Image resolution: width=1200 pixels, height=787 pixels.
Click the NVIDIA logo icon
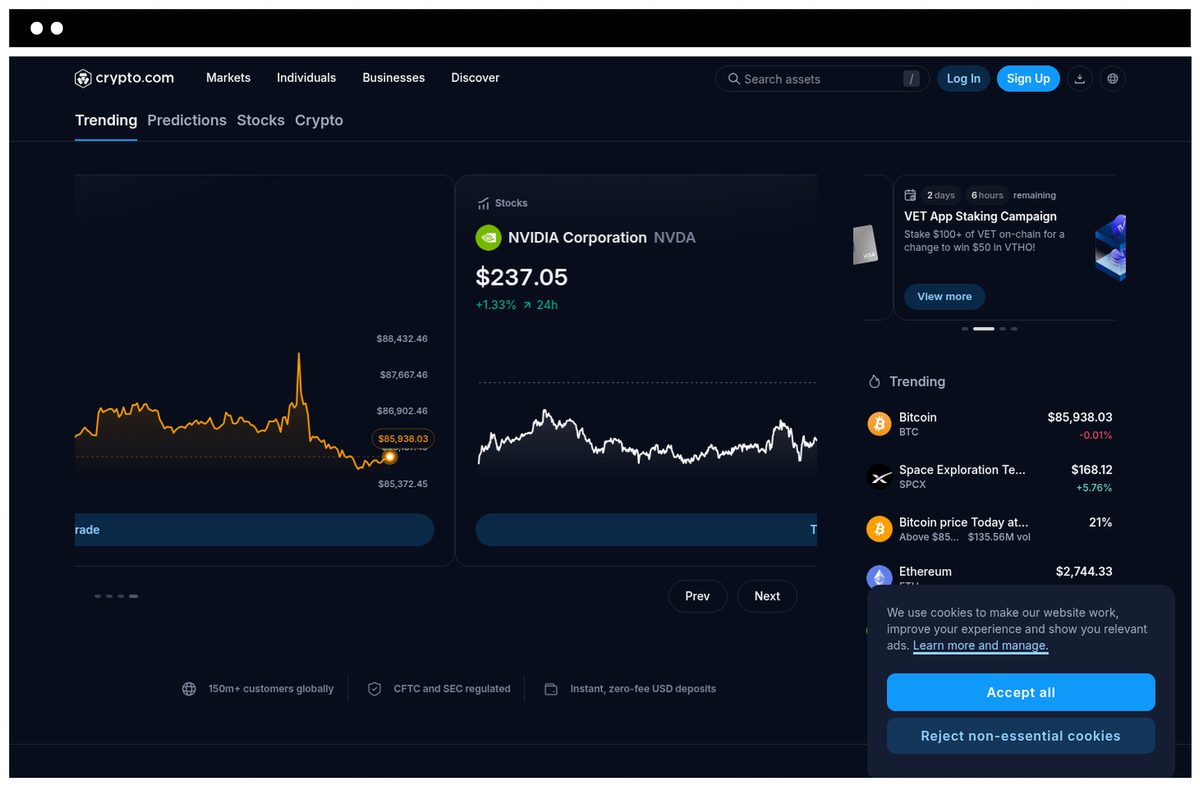coord(488,237)
